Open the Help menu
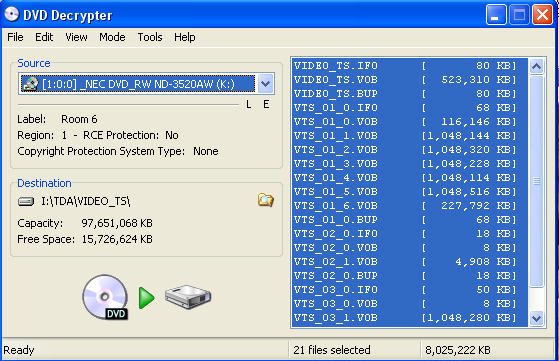This screenshot has height=361, width=559. [x=184, y=37]
